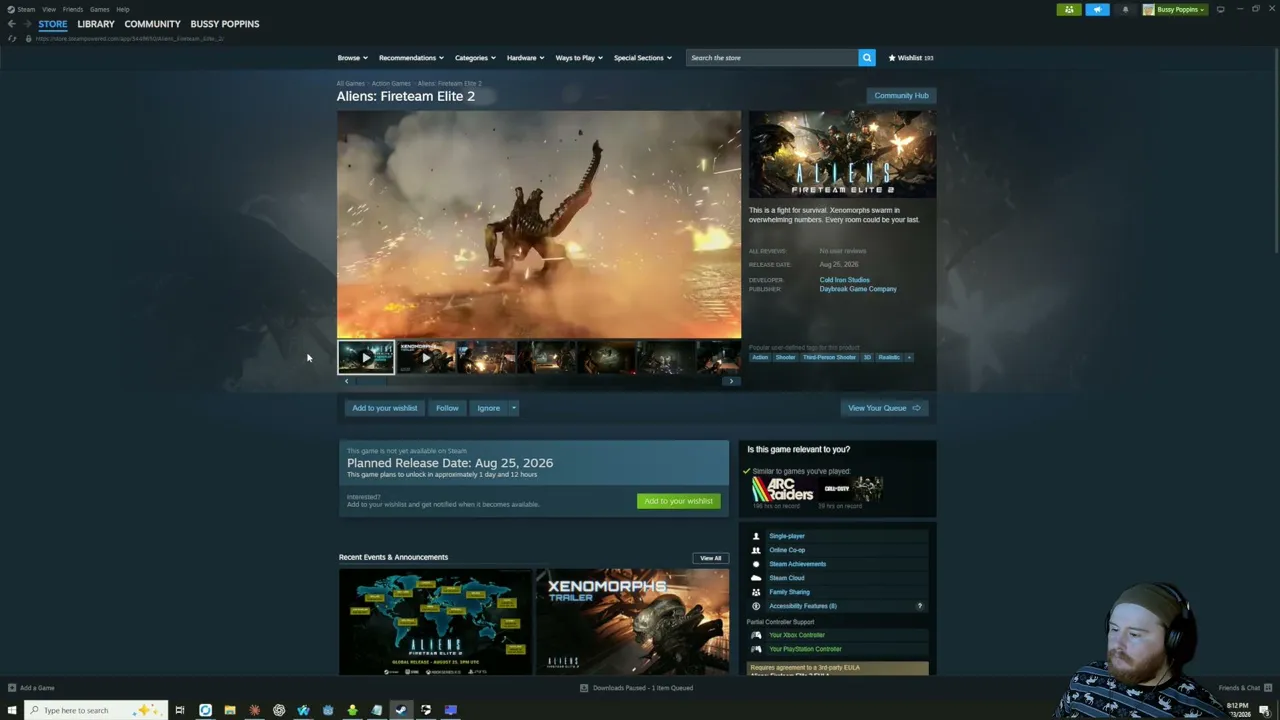Expand the Hardware dropdown
This screenshot has width=1280, height=720.
click(x=525, y=58)
